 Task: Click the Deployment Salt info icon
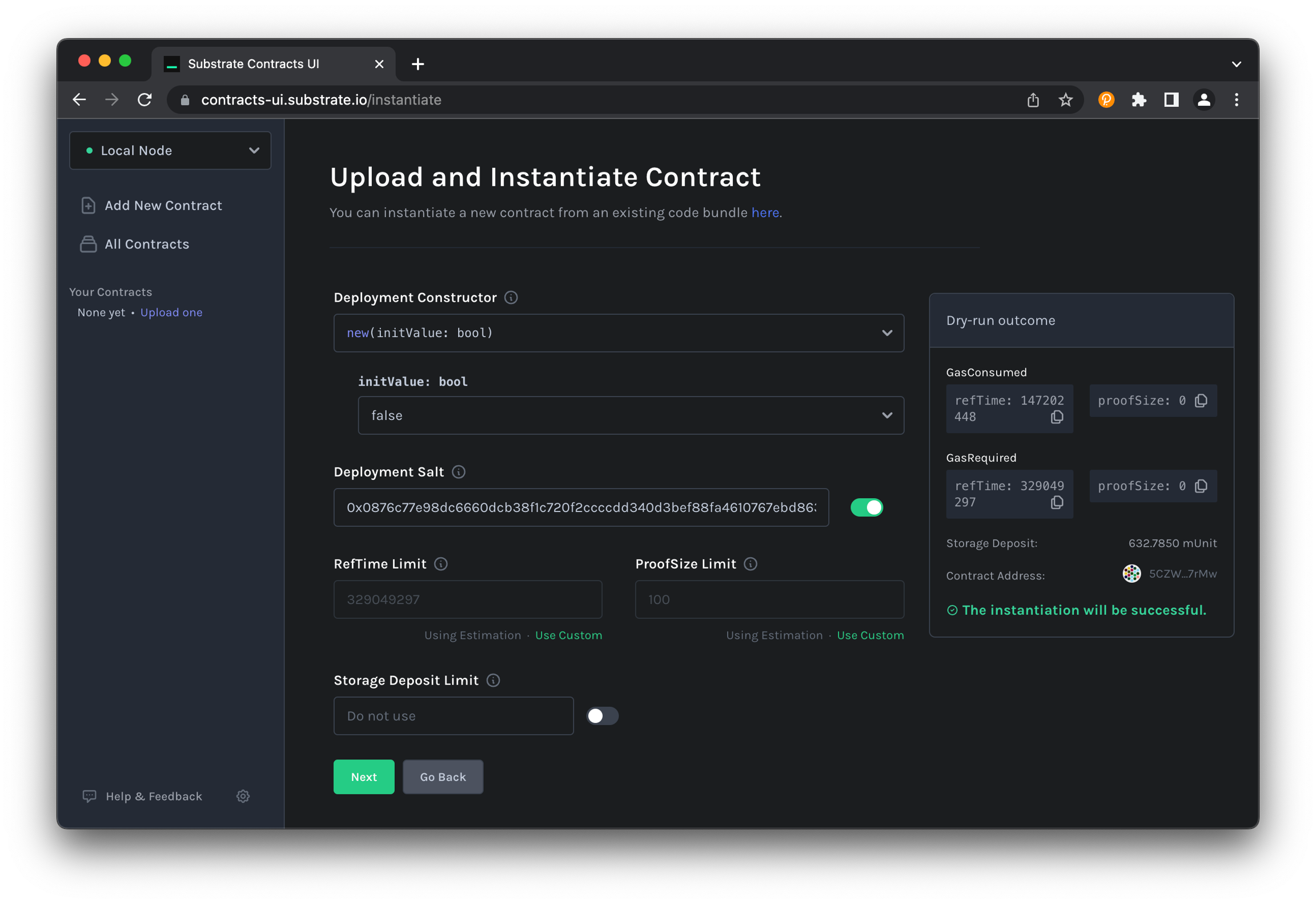click(458, 471)
